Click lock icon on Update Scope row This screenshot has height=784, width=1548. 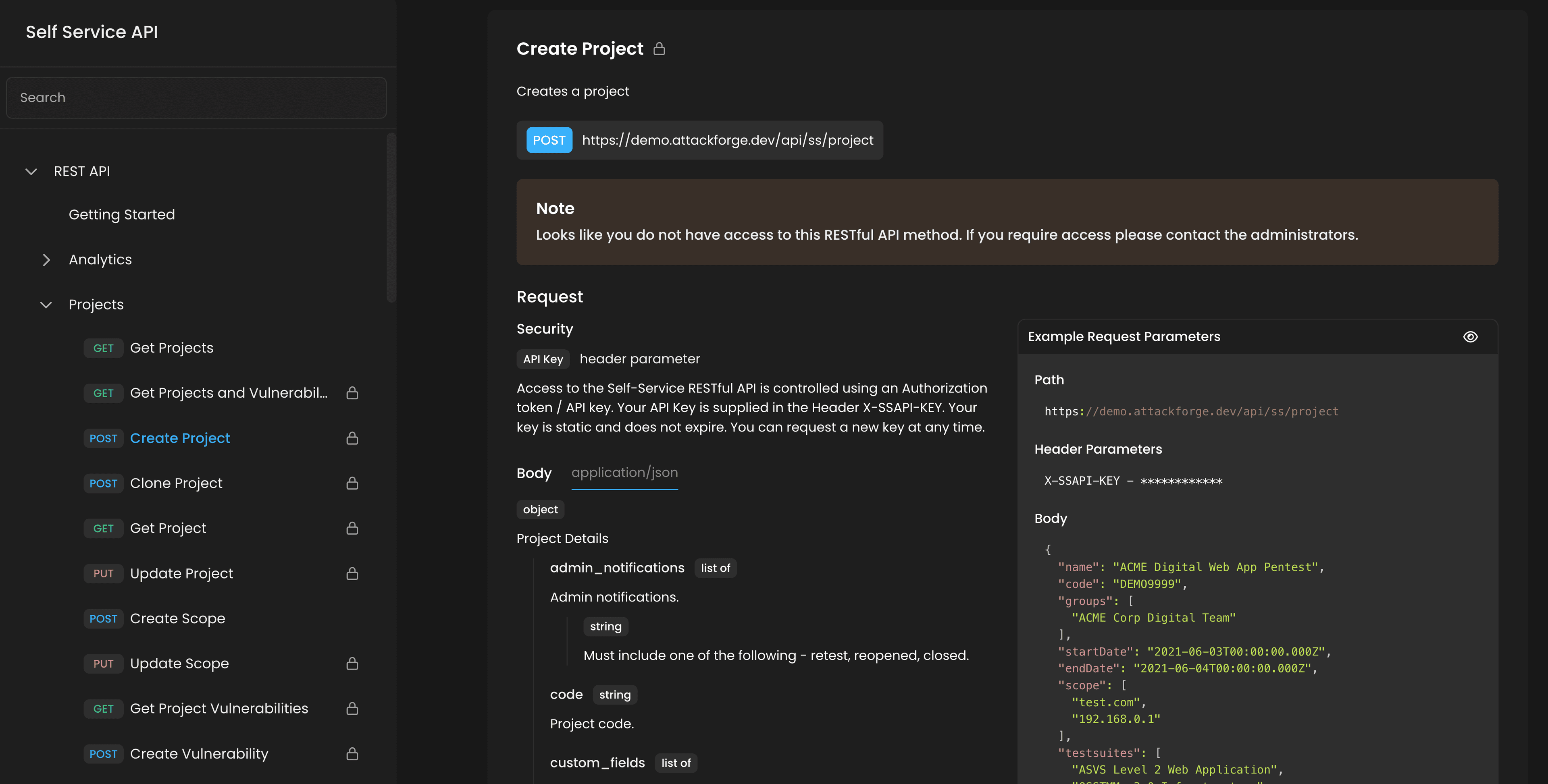(352, 663)
